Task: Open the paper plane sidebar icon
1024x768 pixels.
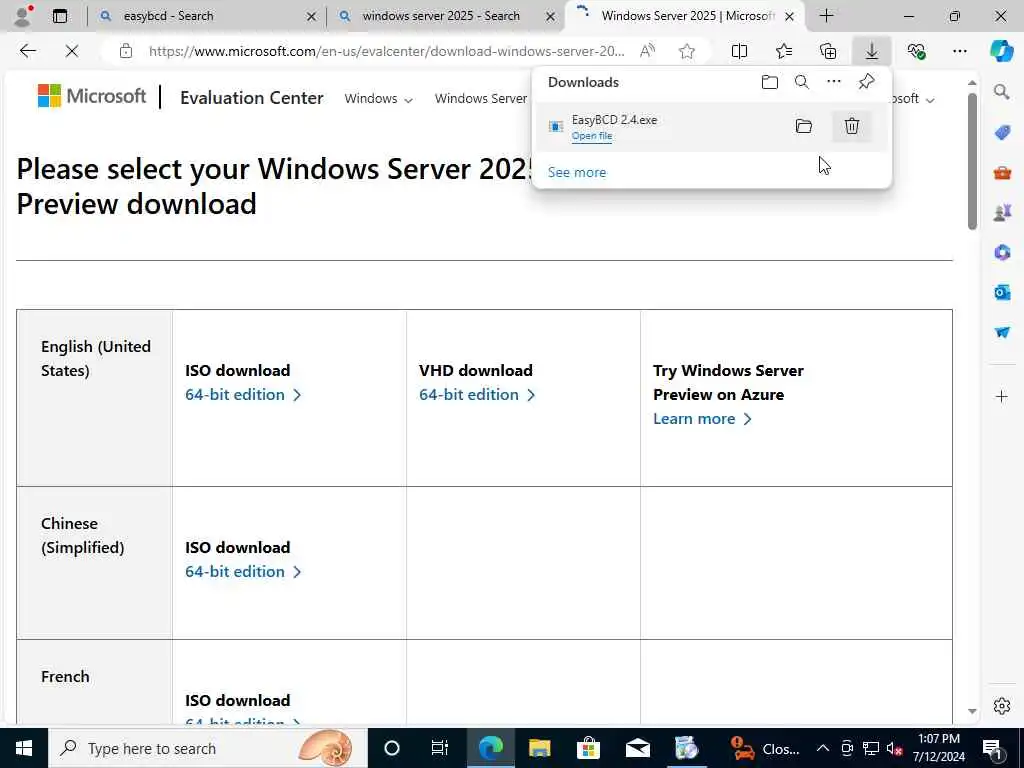Action: click(x=1002, y=332)
